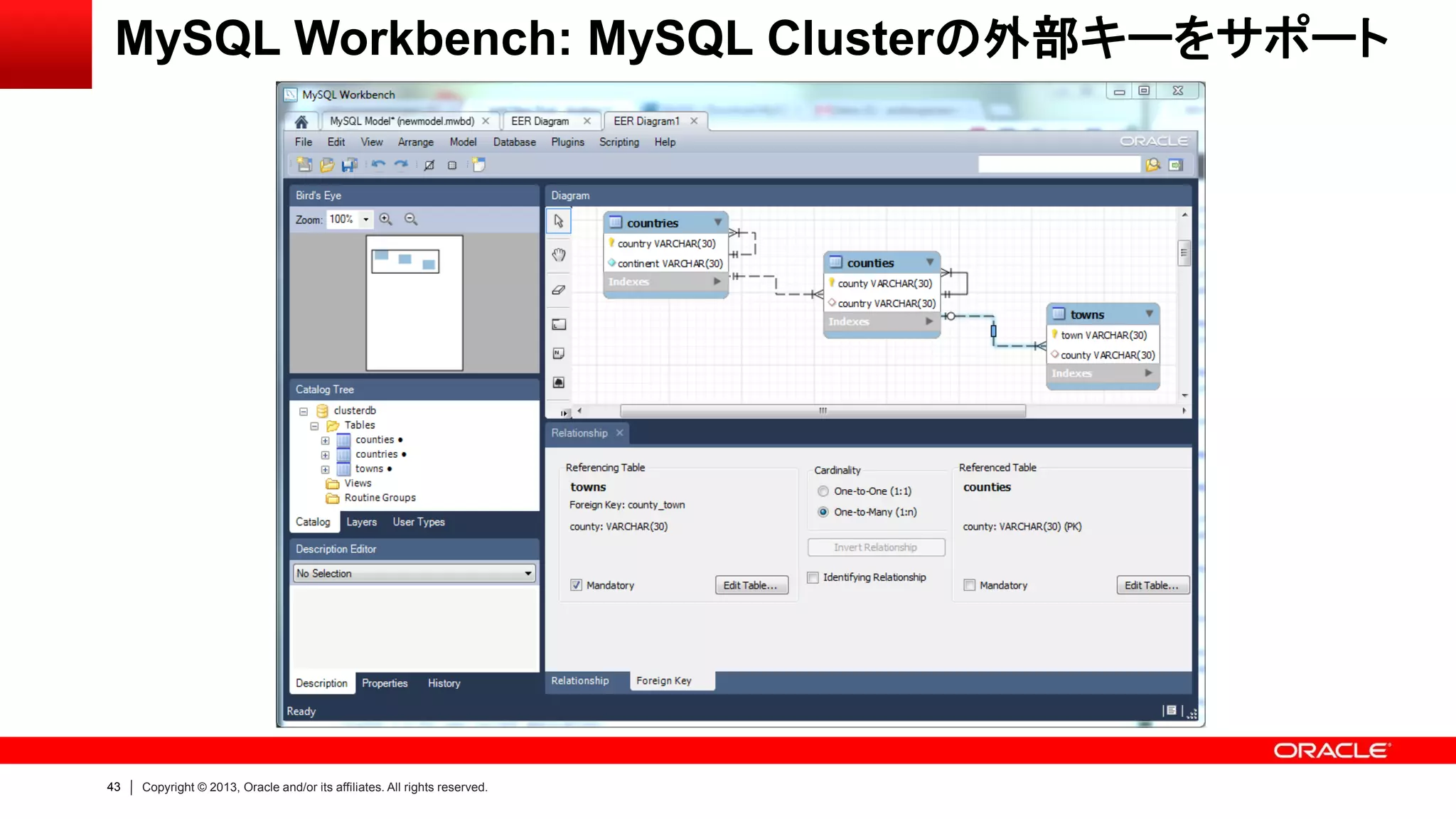The height and width of the screenshot is (819, 1456).
Task: Select One-to-One (1:1) cardinality
Action: coord(823,491)
